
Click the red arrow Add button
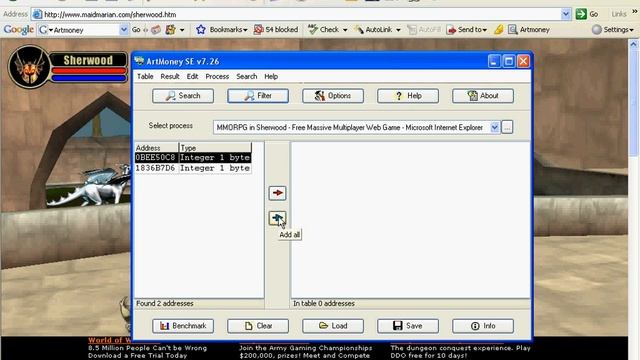coord(277,193)
